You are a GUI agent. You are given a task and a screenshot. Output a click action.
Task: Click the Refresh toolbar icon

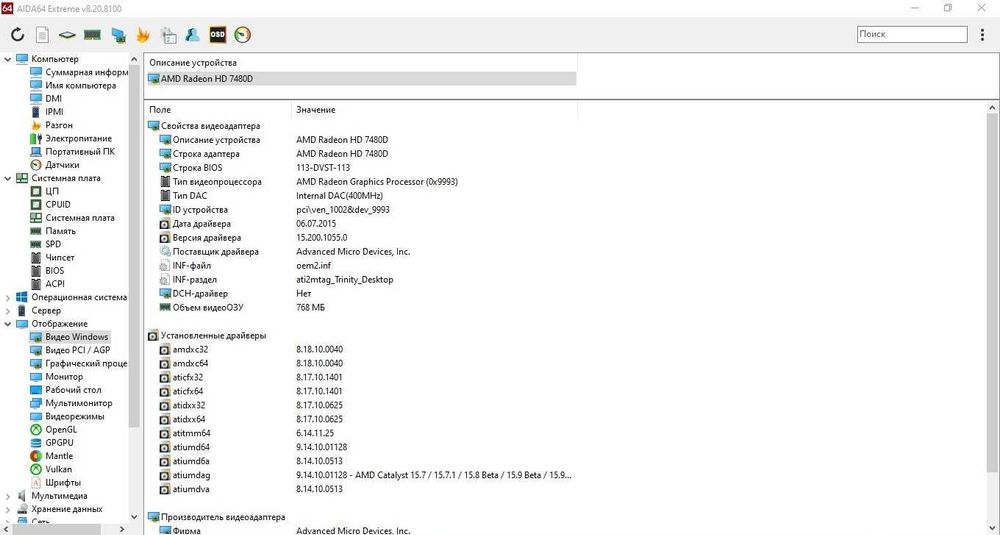point(17,34)
